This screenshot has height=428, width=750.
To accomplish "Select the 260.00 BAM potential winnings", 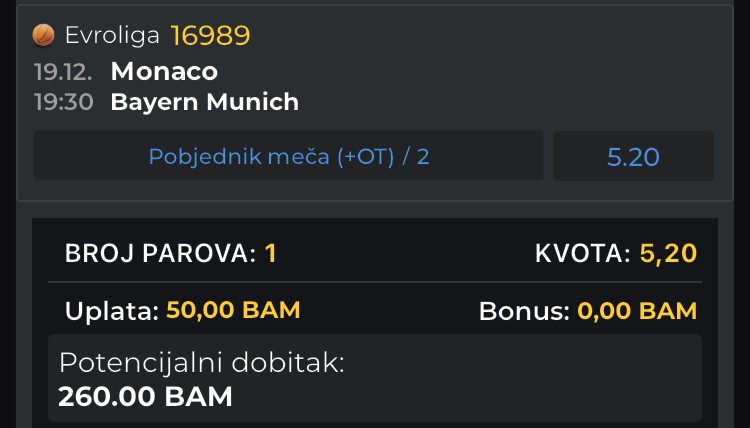I will pyautogui.click(x=145, y=397).
